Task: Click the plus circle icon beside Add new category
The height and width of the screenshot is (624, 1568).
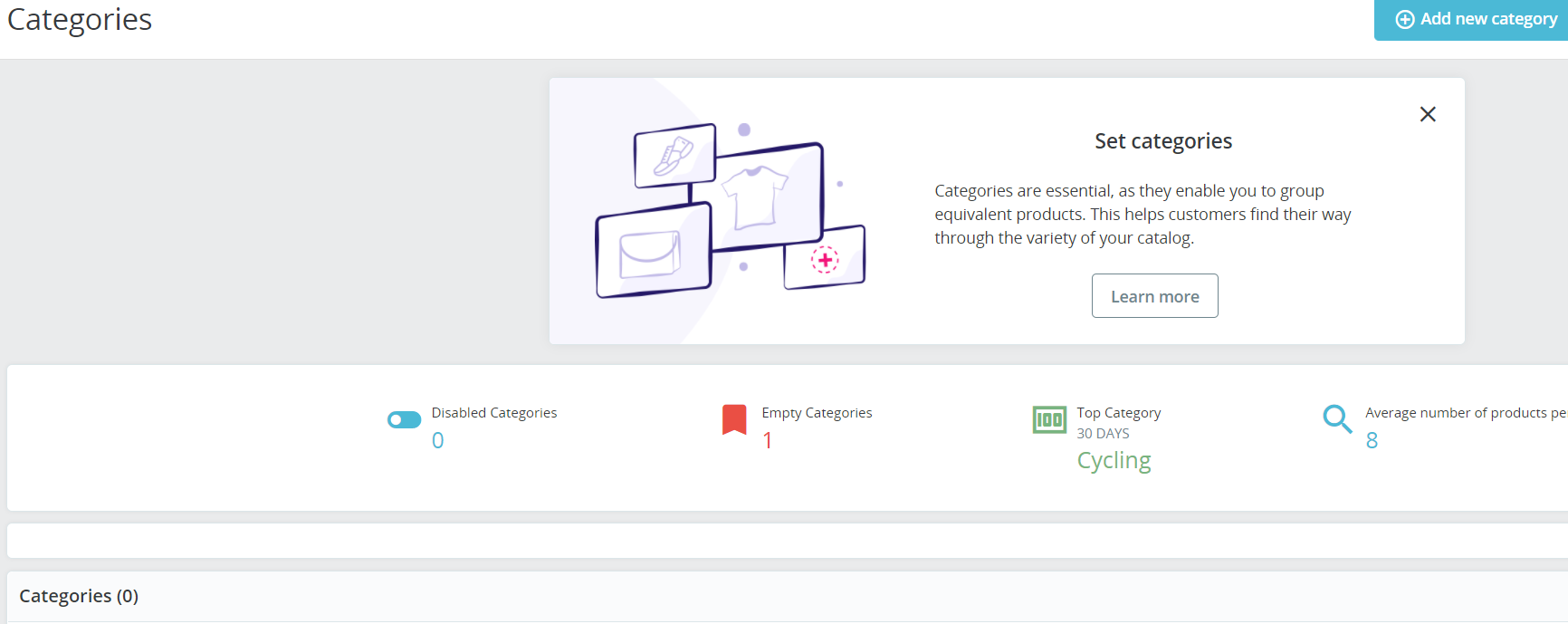Action: [1405, 19]
